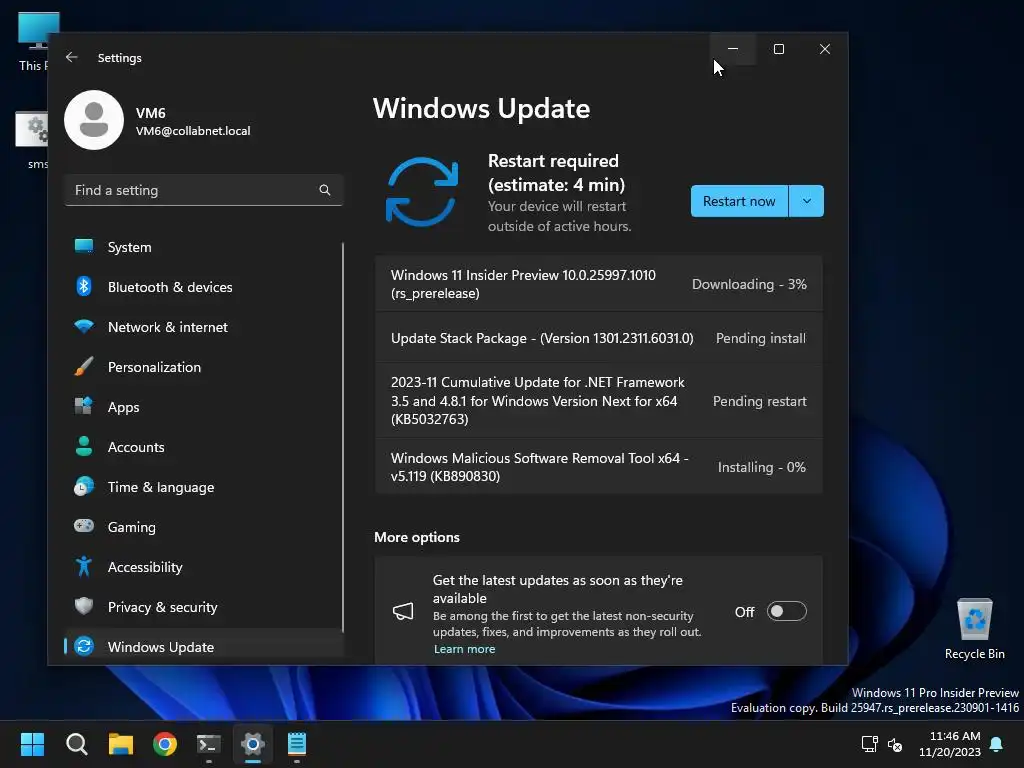Image resolution: width=1024 pixels, height=768 pixels.
Task: Click the Apps icon in sidebar
Action: coord(84,406)
